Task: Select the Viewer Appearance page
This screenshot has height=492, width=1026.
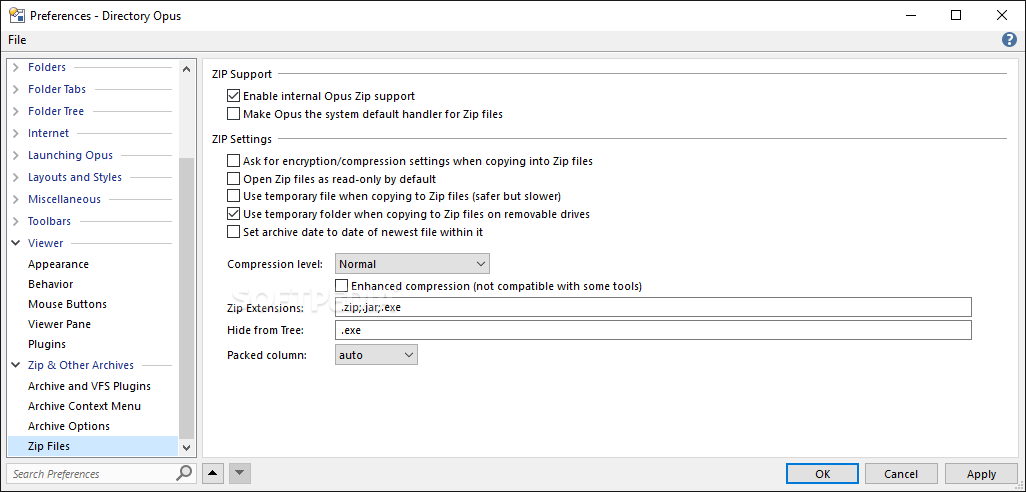Action: pyautogui.click(x=58, y=264)
